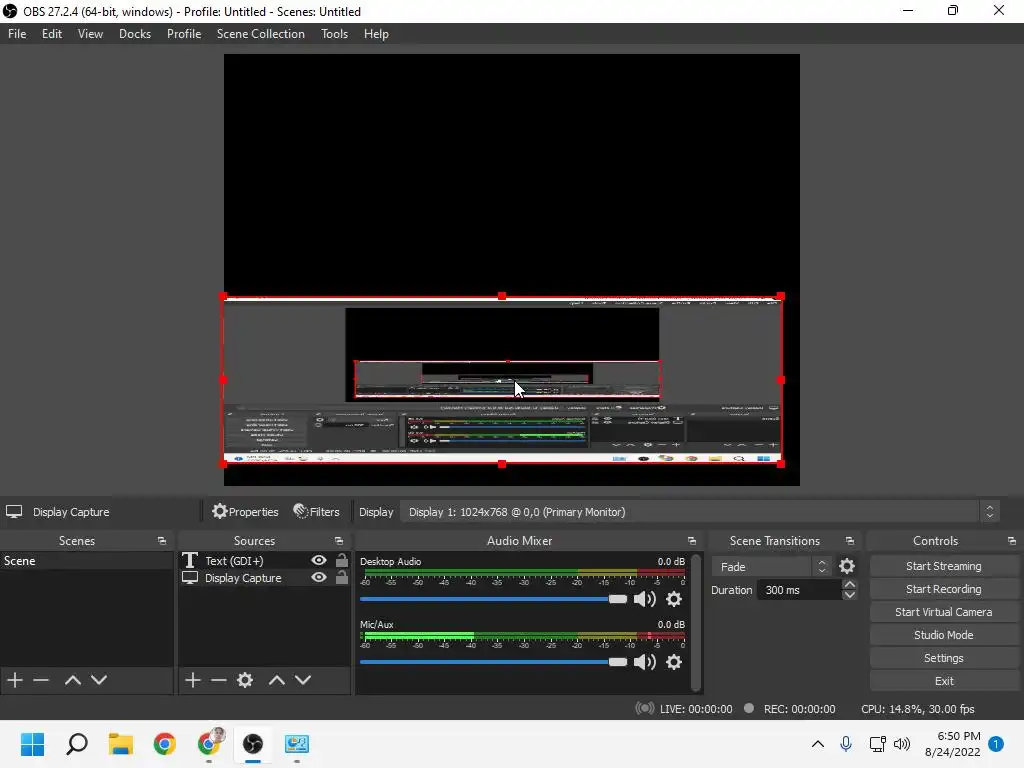Mute Desktop Audio speaker icon
The image size is (1024, 768).
[645, 599]
